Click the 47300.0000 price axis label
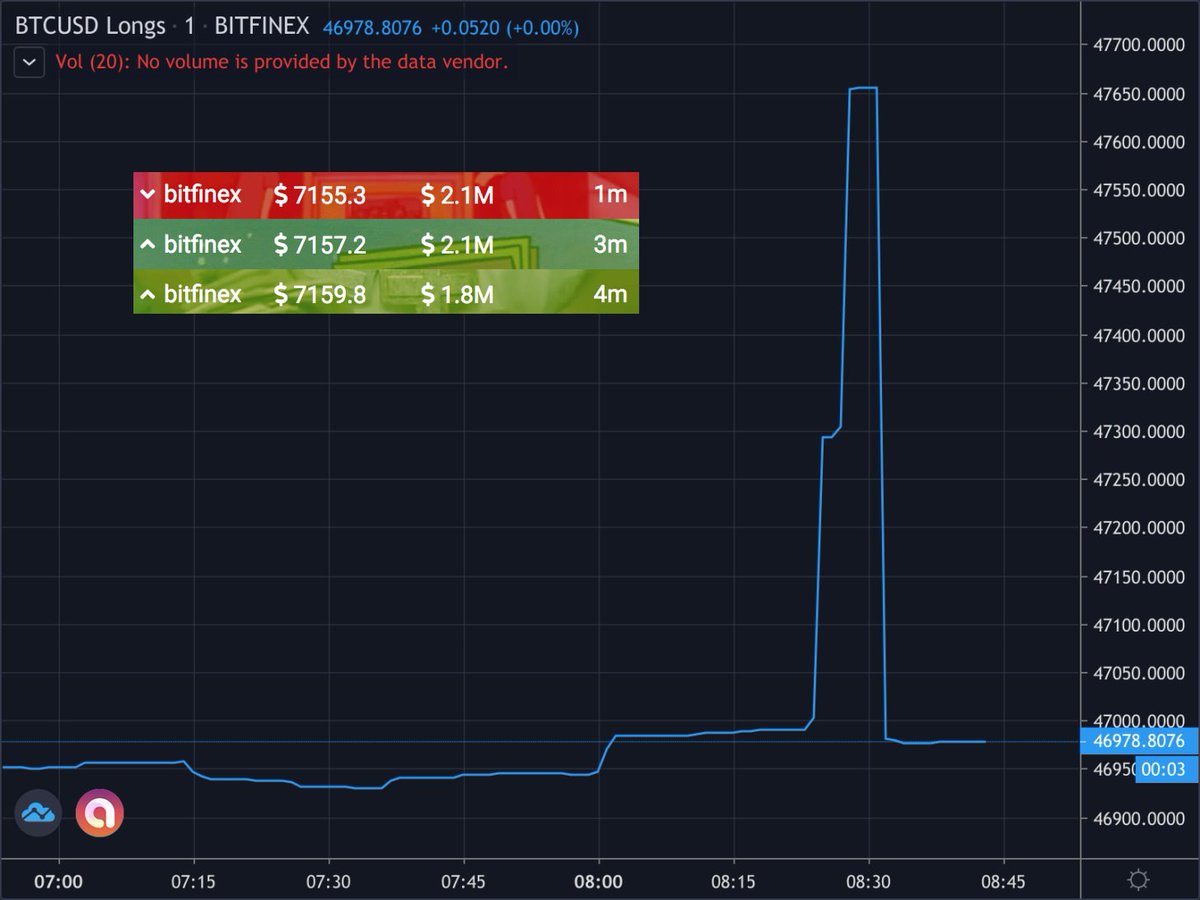The width and height of the screenshot is (1200, 900). pos(1141,432)
